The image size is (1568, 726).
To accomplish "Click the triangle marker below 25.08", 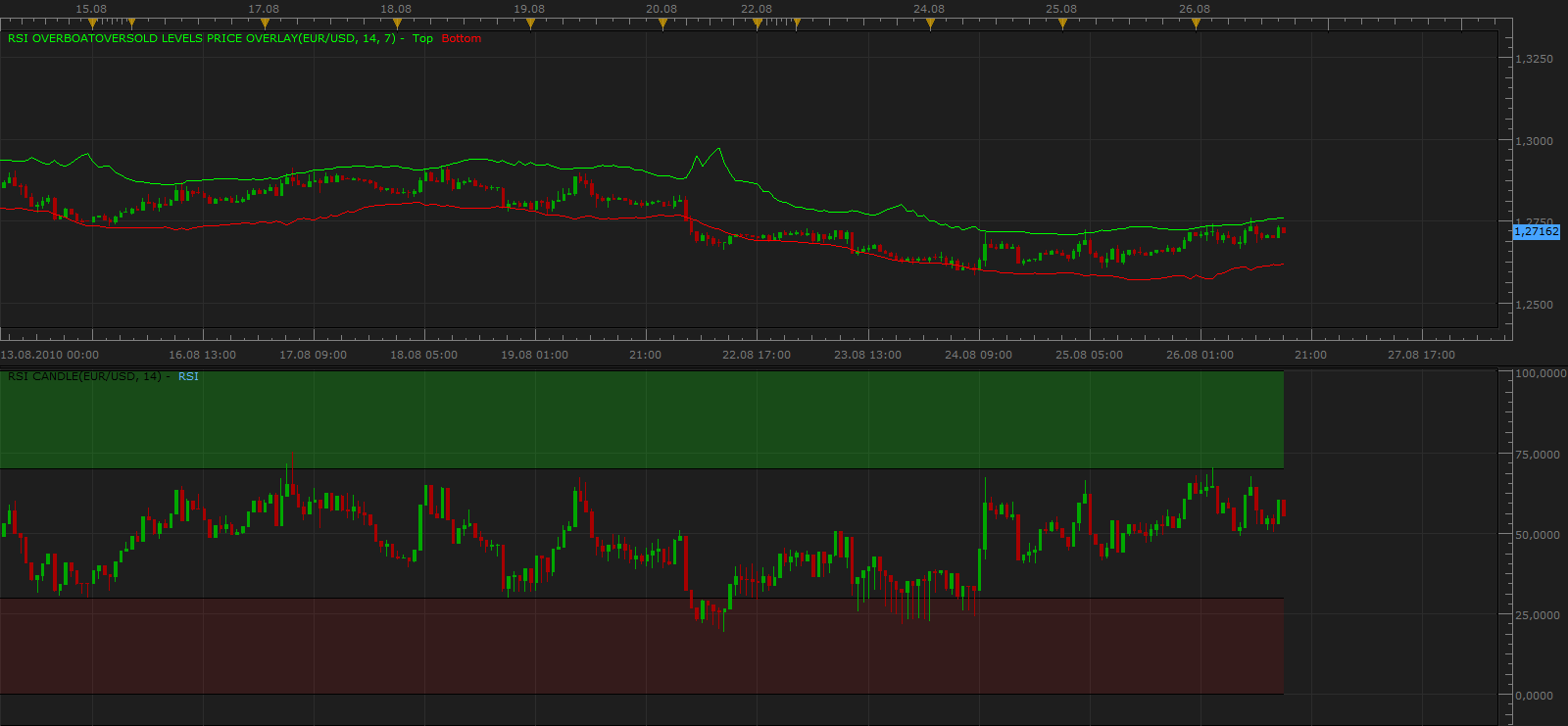I will [1062, 24].
